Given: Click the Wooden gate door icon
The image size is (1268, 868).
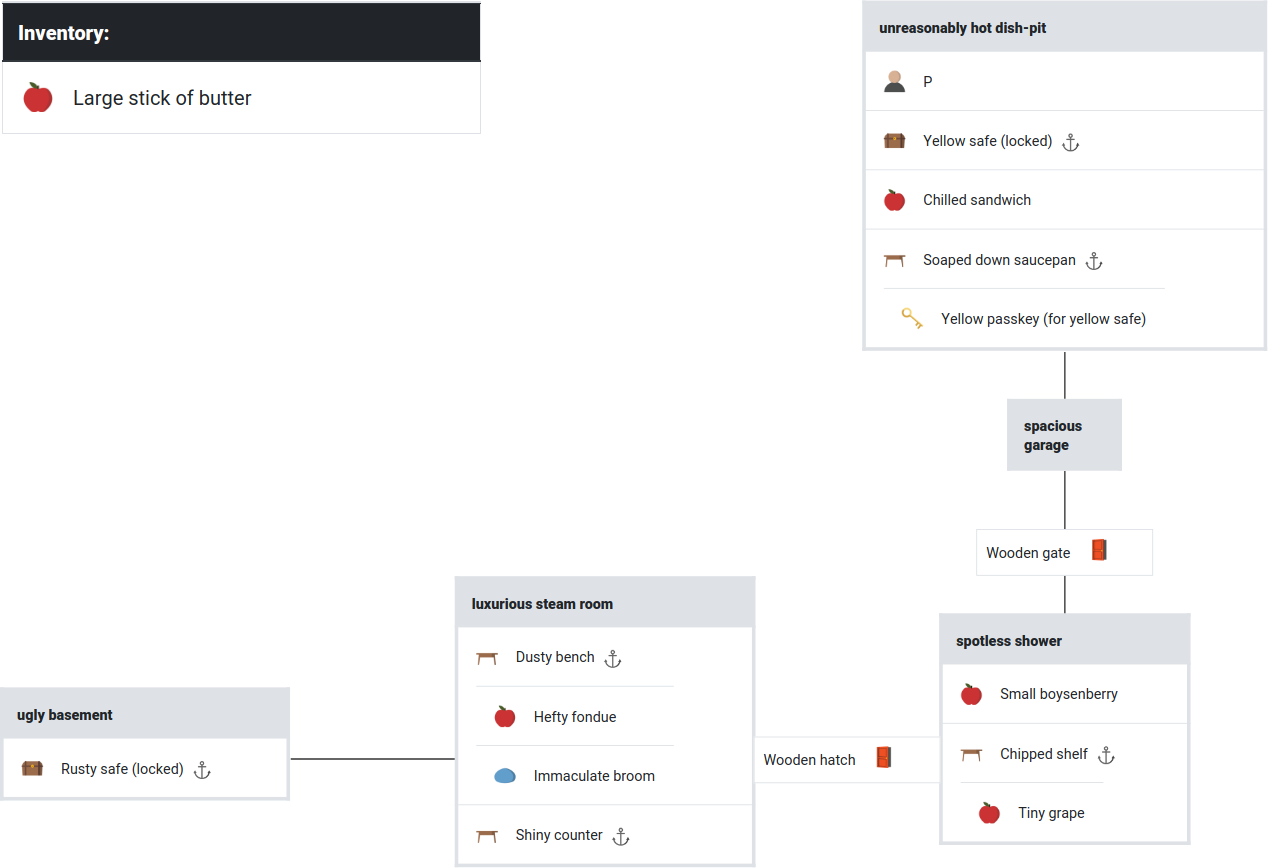Looking at the screenshot, I should coord(1099,551).
